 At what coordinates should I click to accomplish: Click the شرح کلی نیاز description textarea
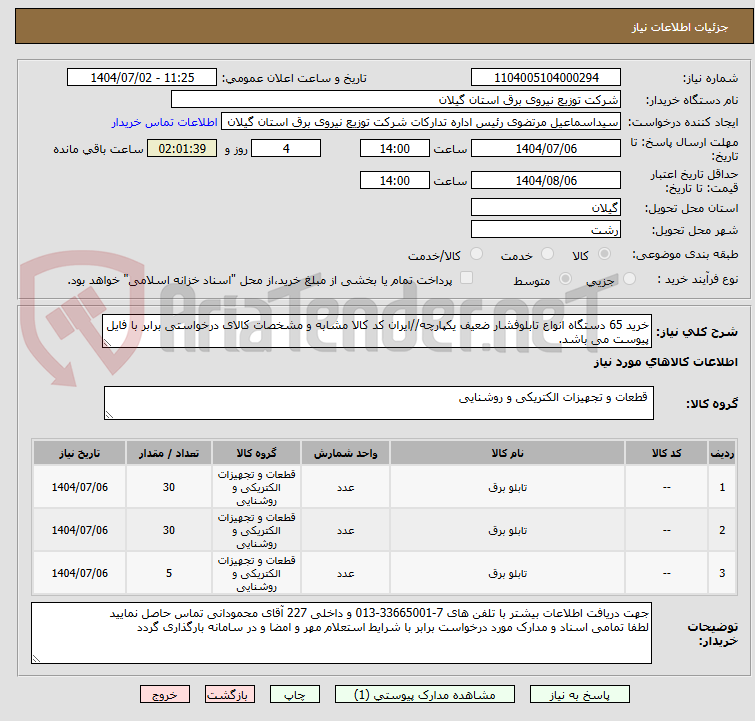(x=377, y=331)
